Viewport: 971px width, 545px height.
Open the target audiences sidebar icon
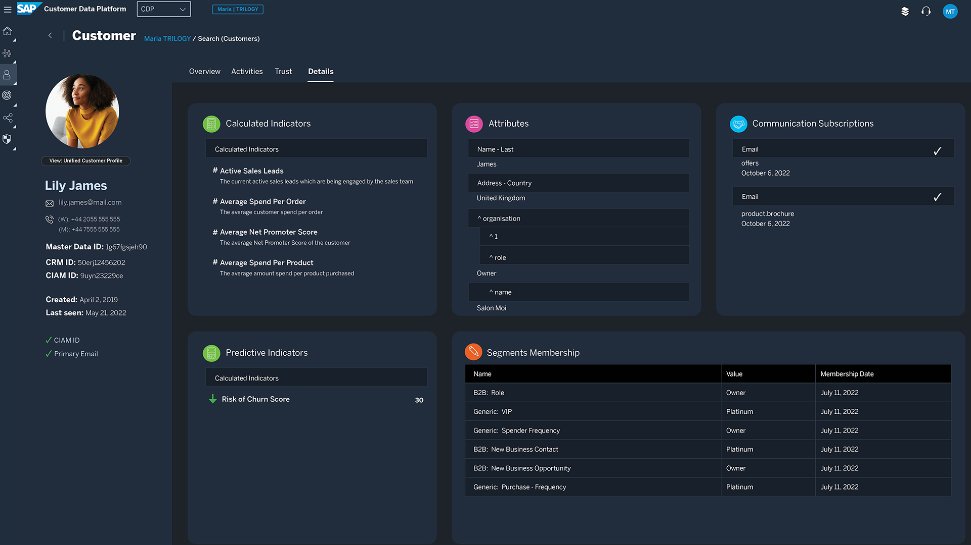(8, 95)
